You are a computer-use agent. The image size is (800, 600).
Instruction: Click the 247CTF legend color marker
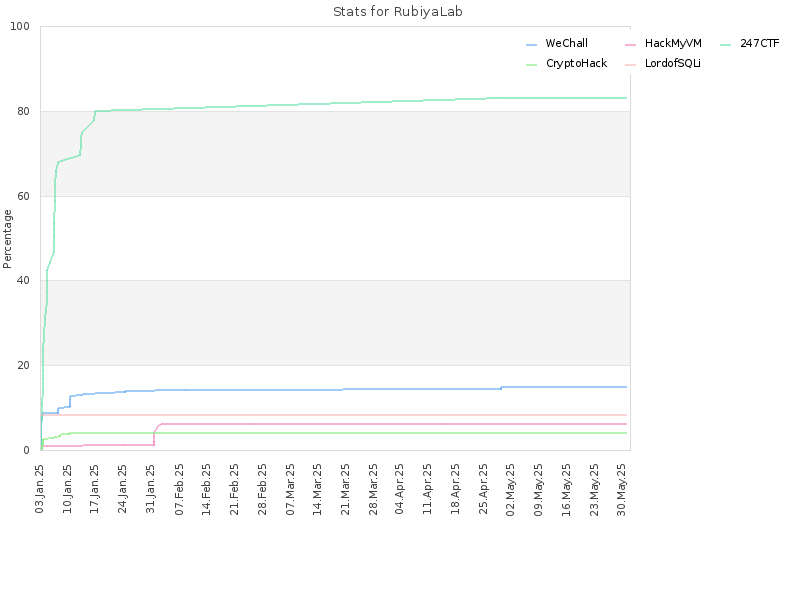[726, 45]
